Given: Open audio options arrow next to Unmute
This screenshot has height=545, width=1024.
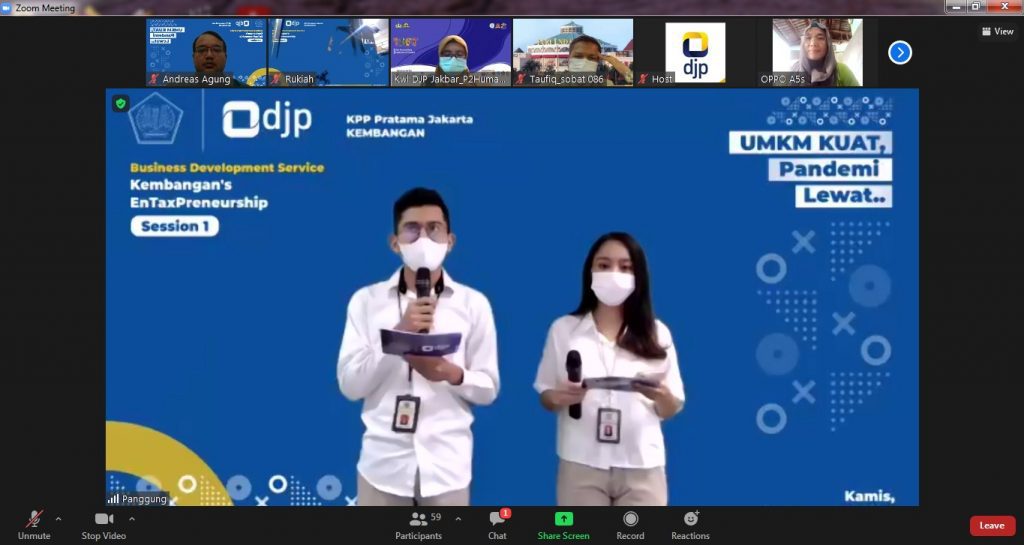Looking at the screenshot, I should click(x=59, y=519).
